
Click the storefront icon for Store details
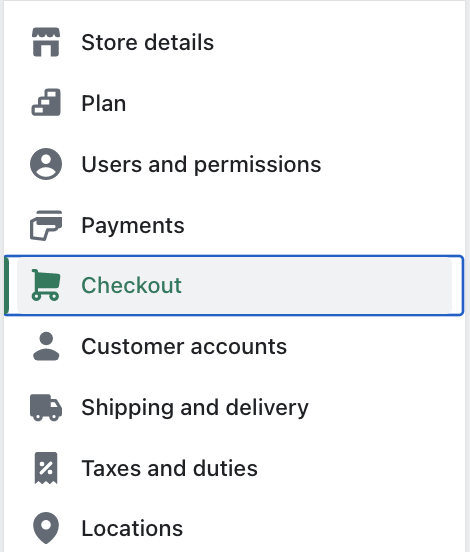pos(46,42)
